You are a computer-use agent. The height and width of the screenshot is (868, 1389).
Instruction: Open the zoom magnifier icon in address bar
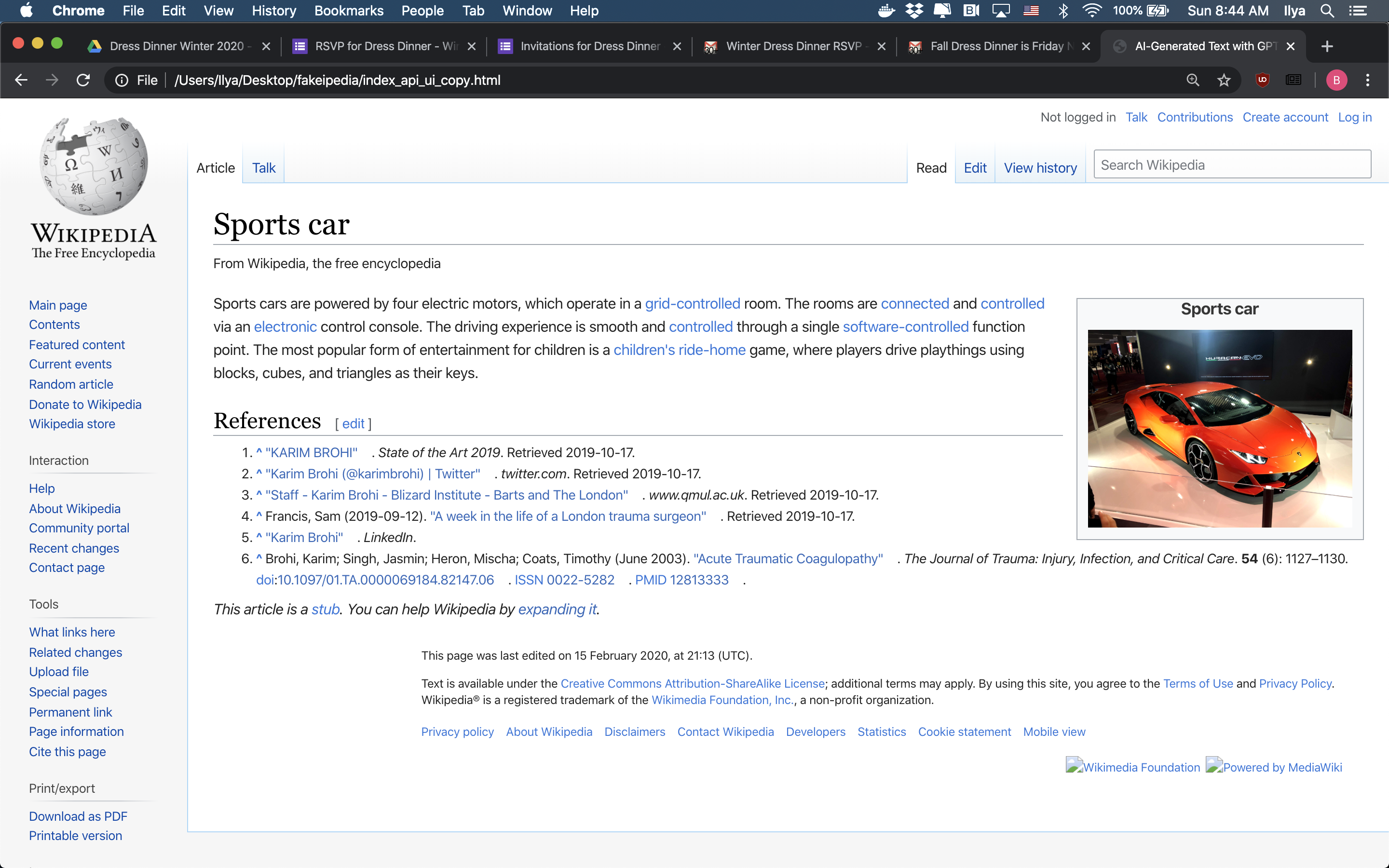(x=1193, y=81)
